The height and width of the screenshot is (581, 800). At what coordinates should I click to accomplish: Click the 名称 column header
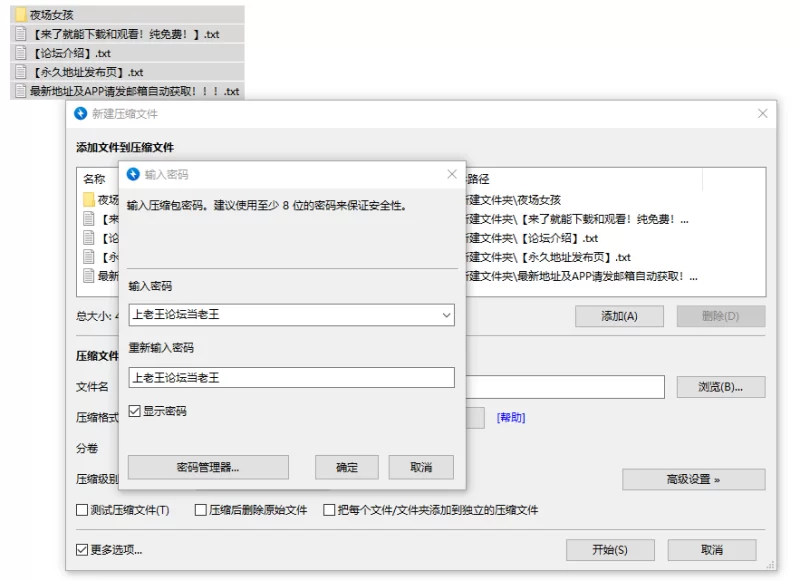coord(94,179)
